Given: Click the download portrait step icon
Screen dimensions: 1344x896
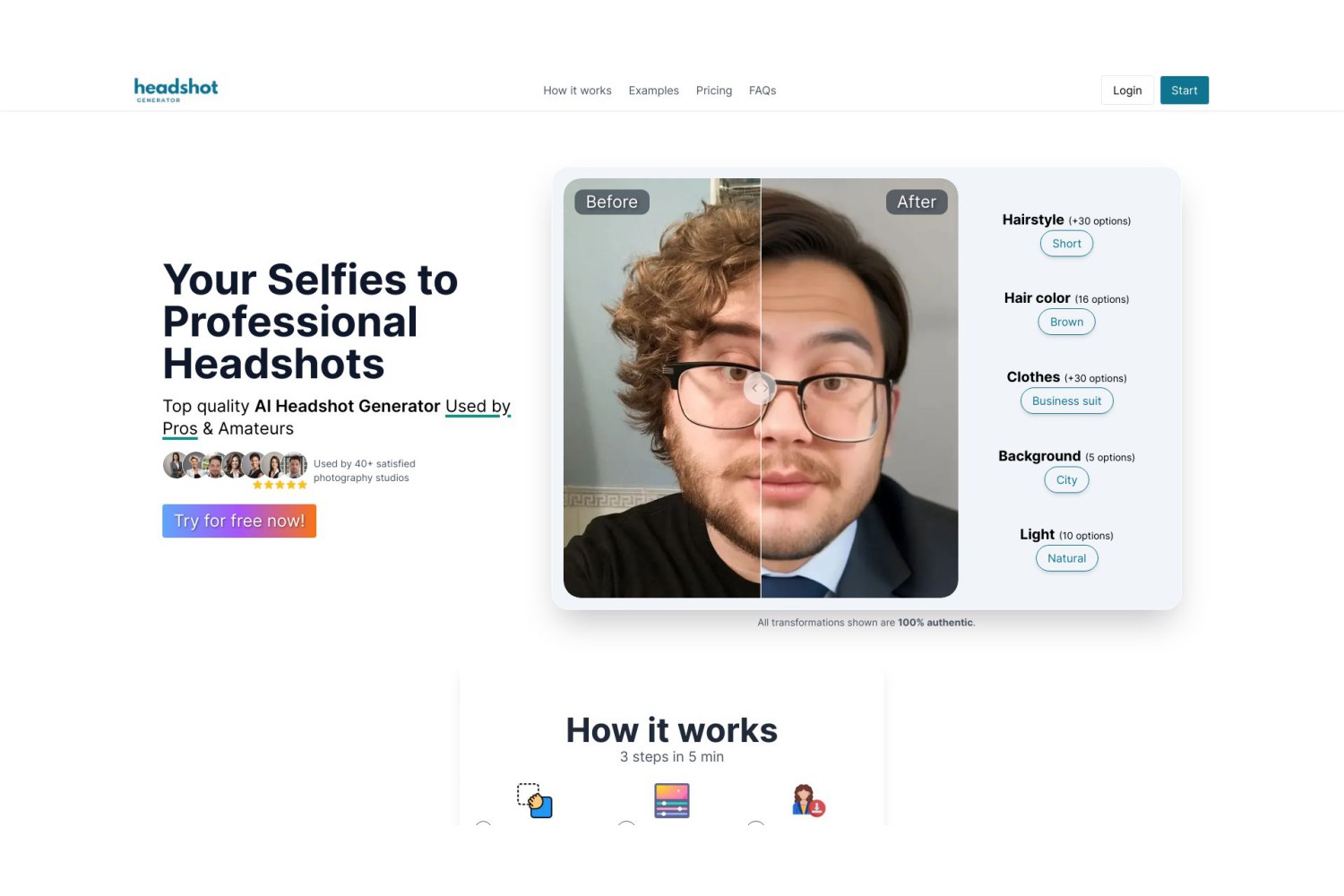Looking at the screenshot, I should [808, 800].
